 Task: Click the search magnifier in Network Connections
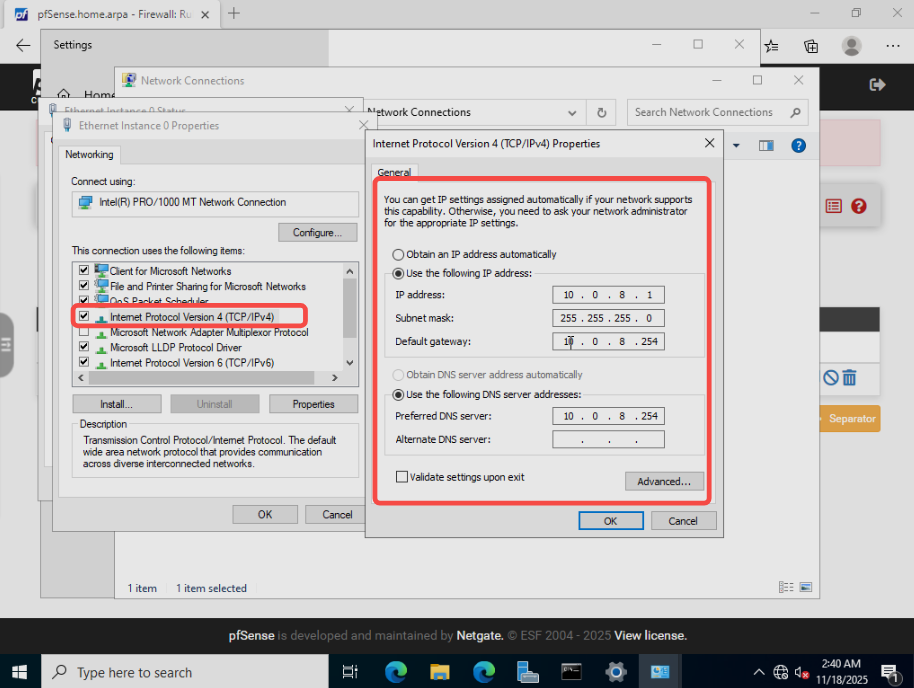(795, 112)
